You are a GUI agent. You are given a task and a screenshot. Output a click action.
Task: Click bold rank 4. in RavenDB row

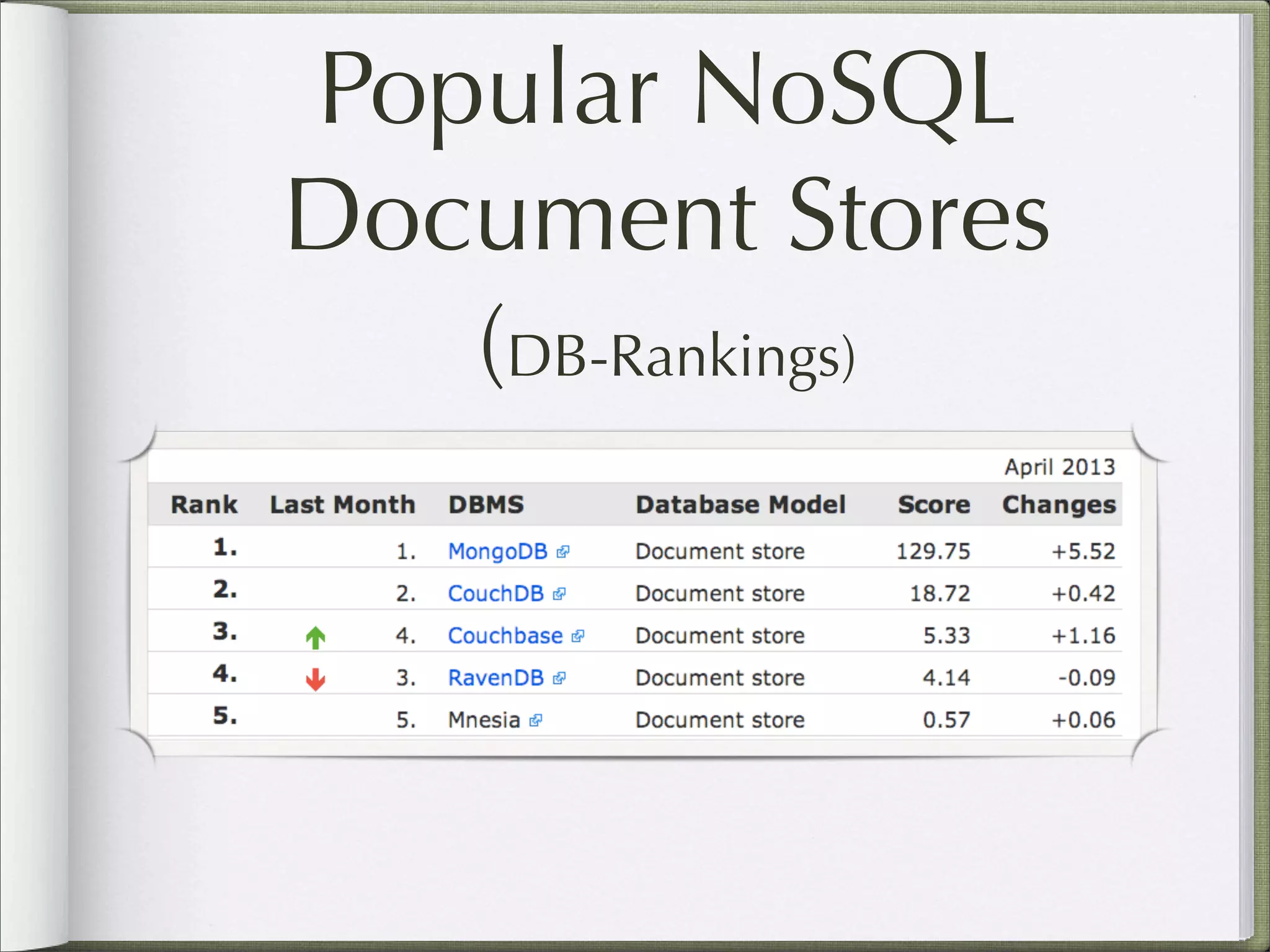225,674
